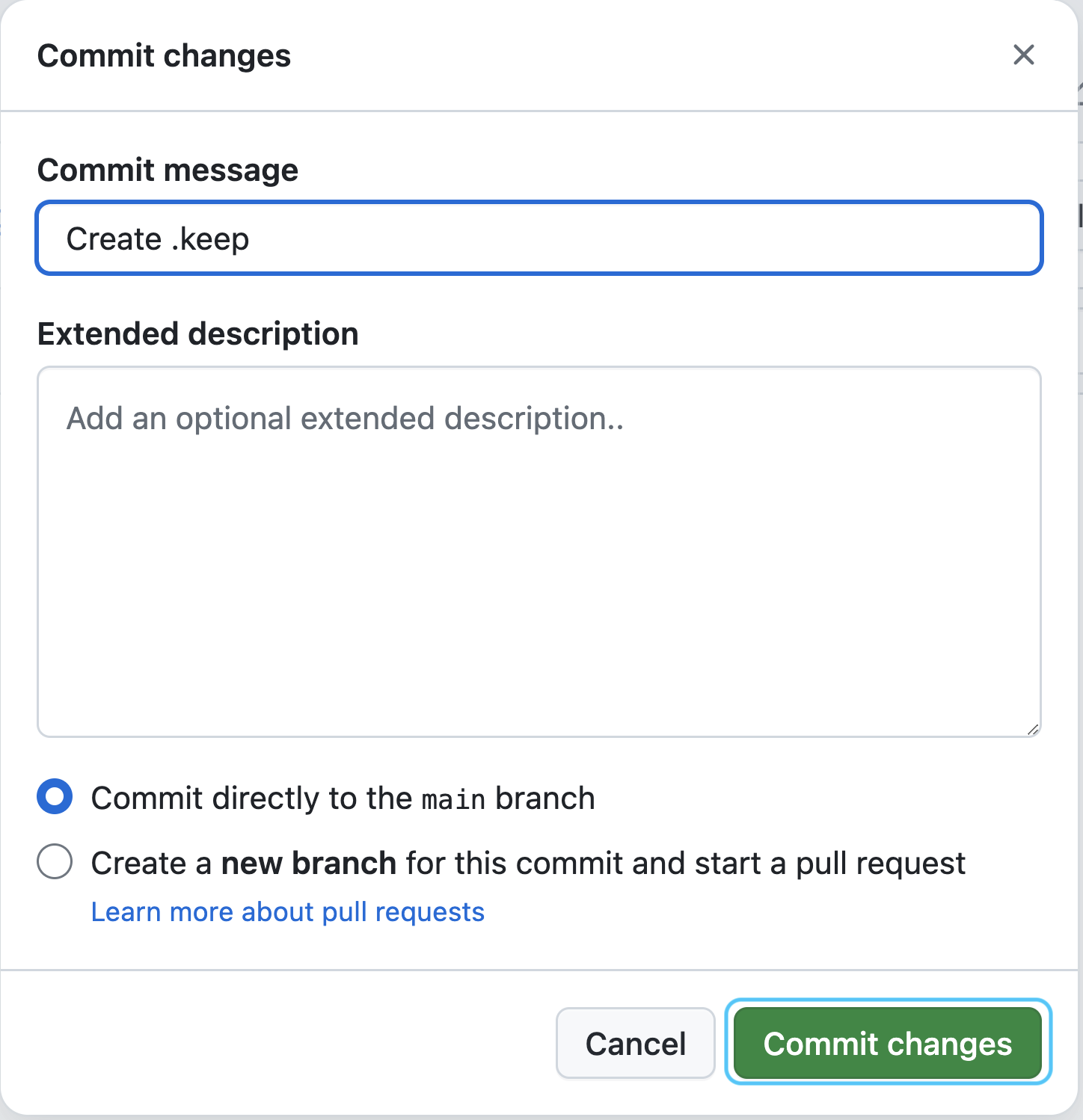Open Learn more about pull requests link
Viewport: 1083px width, 1120px height.
288,912
